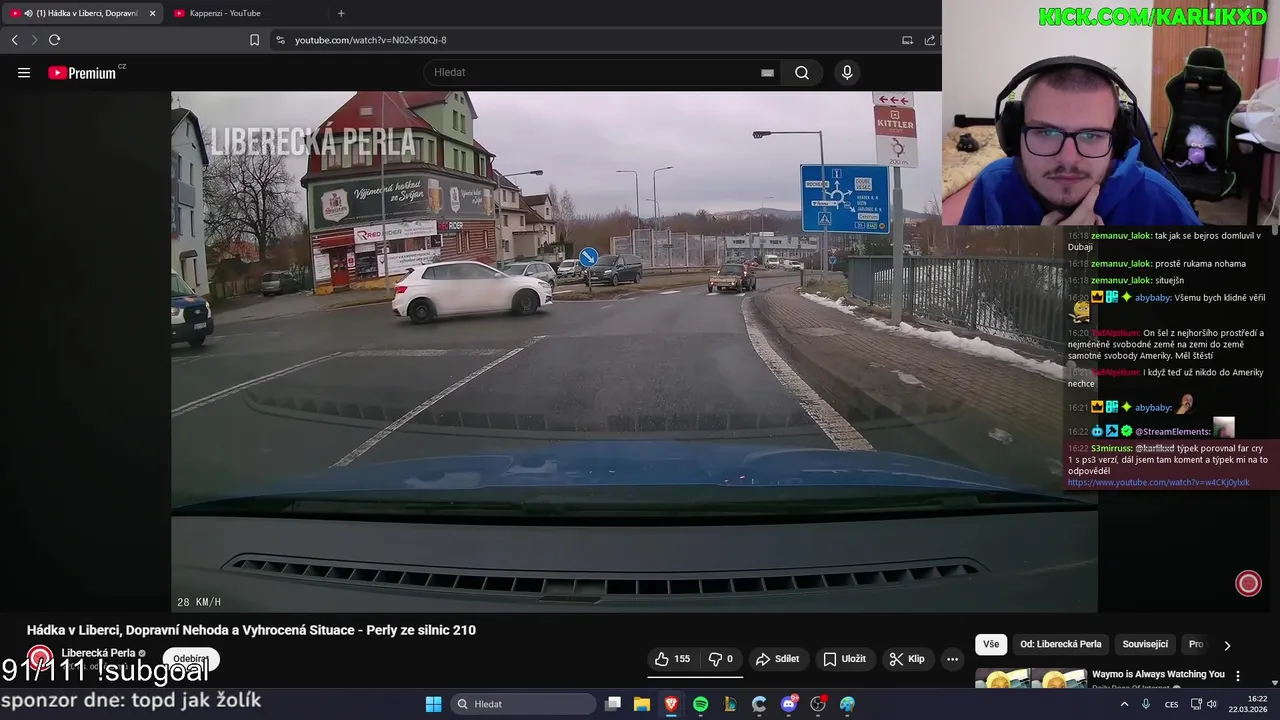Open options for Waymo video suggestion

click(x=1238, y=675)
